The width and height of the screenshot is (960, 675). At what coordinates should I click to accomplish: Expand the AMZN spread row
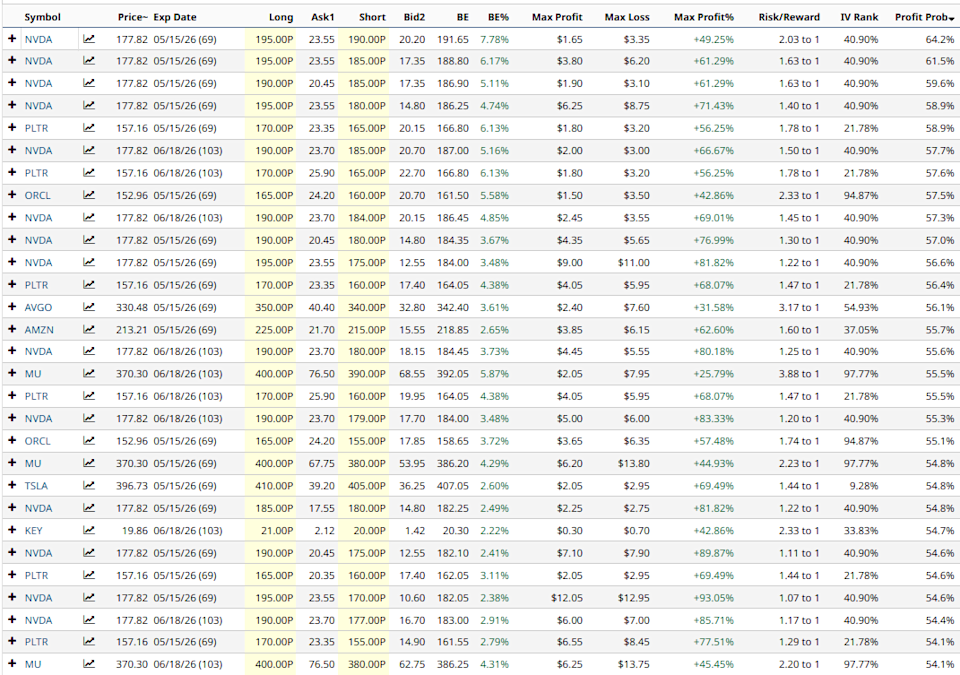12,329
